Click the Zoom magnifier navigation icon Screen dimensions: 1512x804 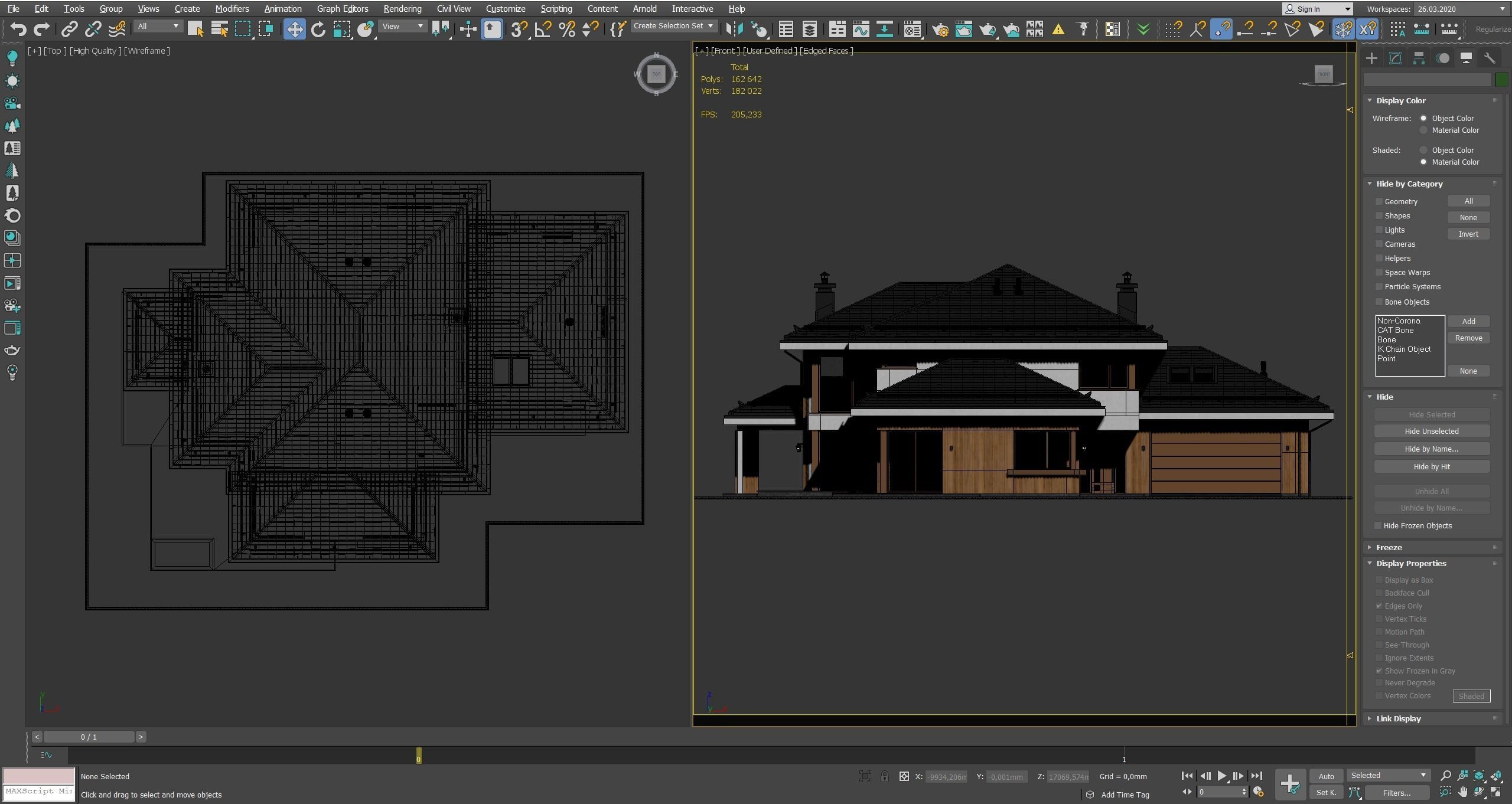[x=1445, y=776]
